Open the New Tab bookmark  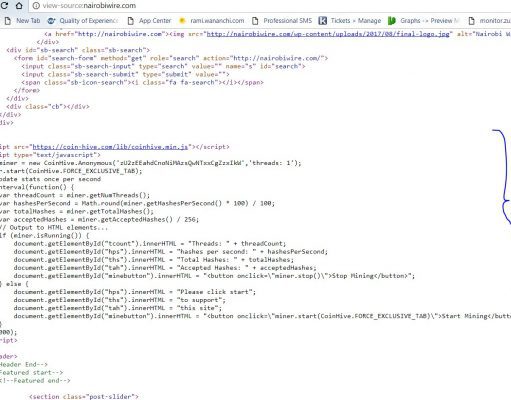(22, 21)
